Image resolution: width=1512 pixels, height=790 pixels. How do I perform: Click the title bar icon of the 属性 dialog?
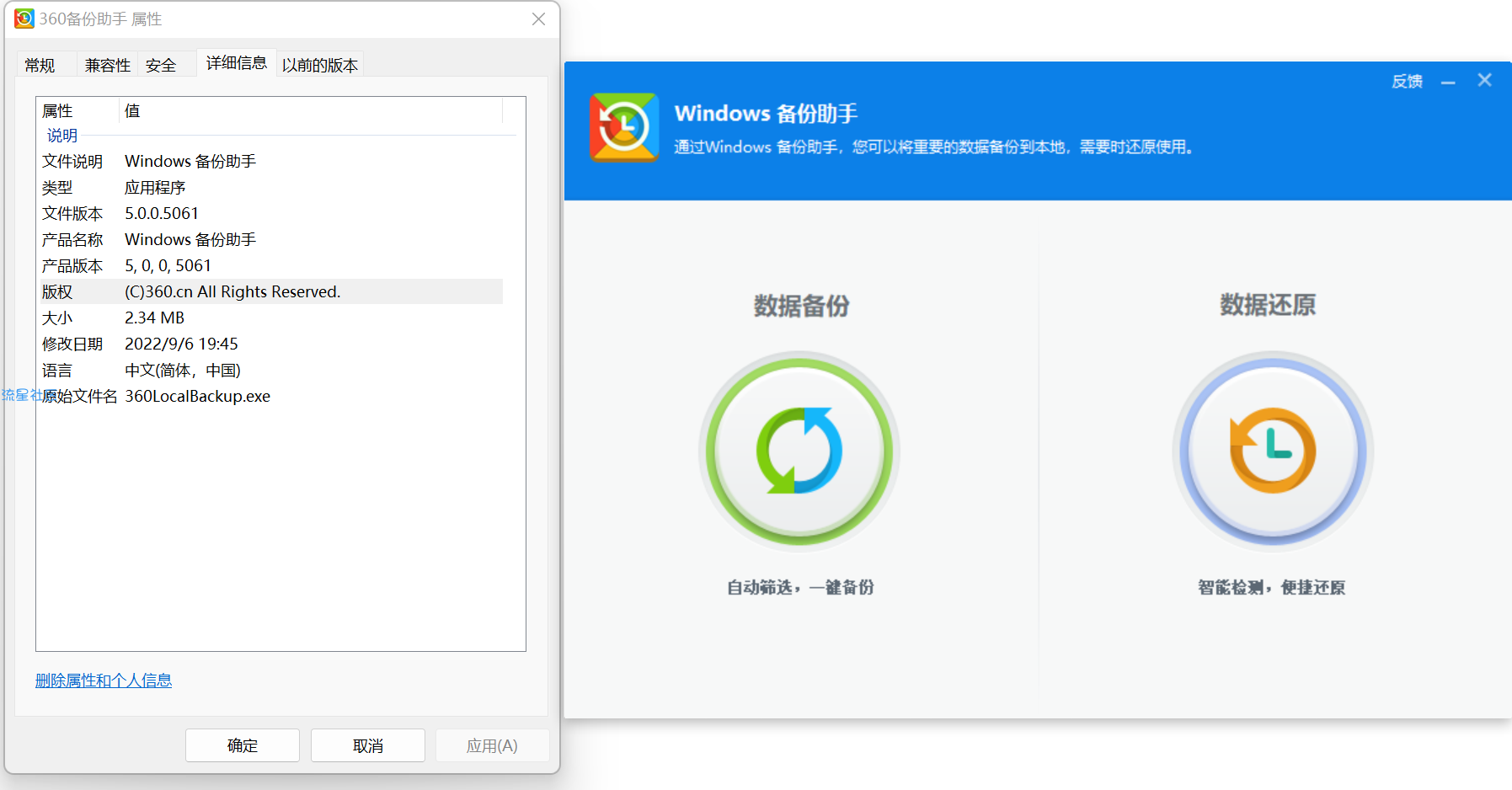(x=24, y=19)
